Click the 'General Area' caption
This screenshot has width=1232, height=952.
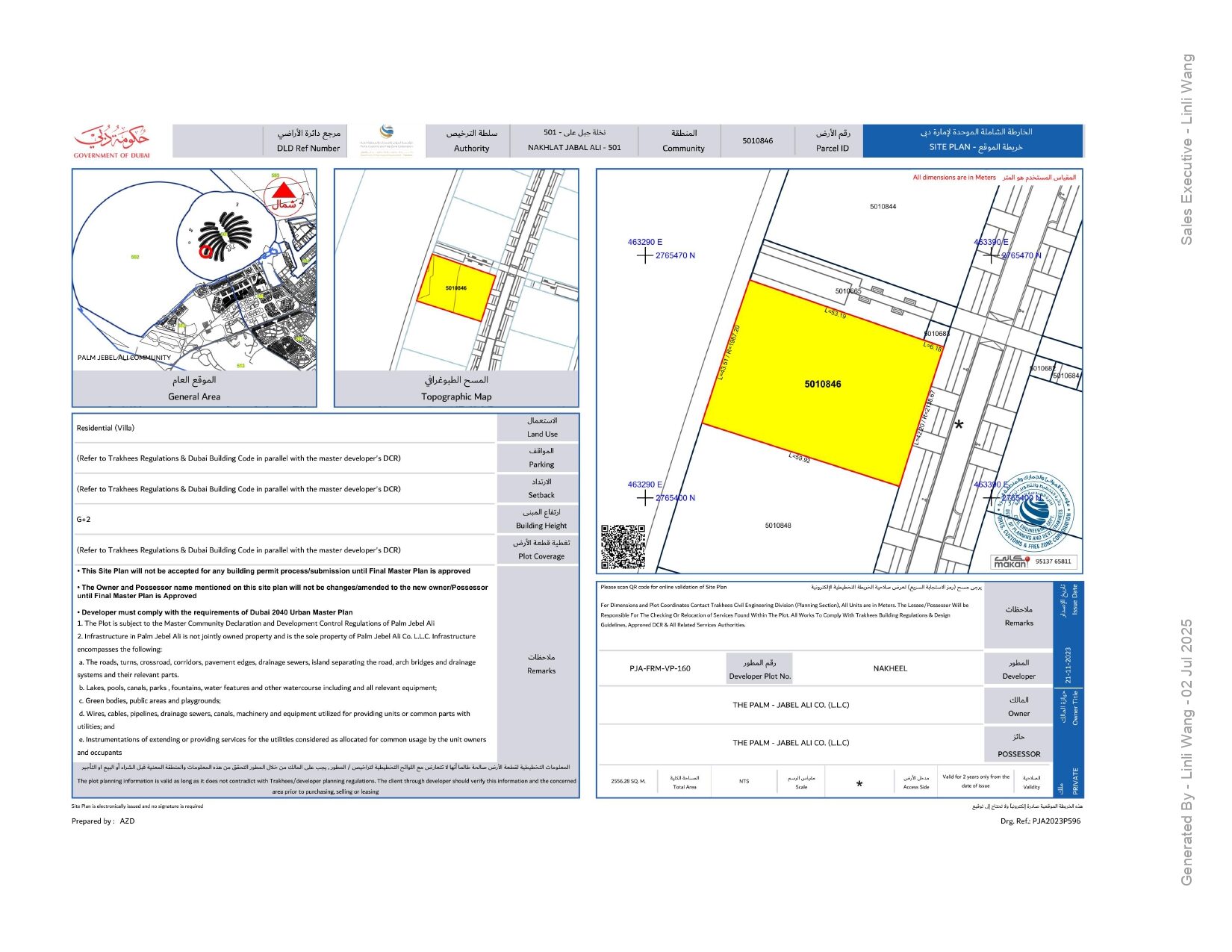(x=194, y=396)
